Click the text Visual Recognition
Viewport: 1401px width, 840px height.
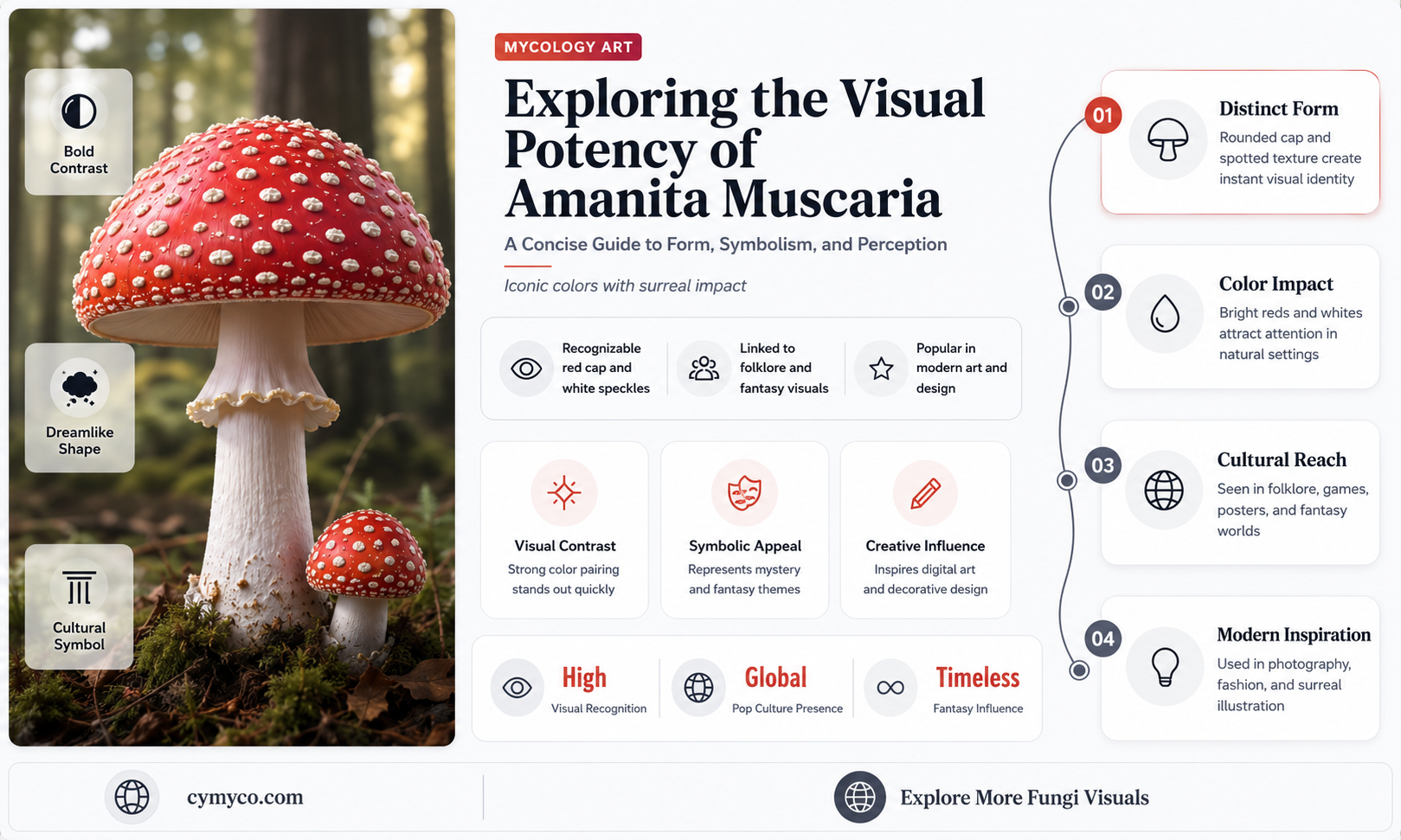[599, 709]
